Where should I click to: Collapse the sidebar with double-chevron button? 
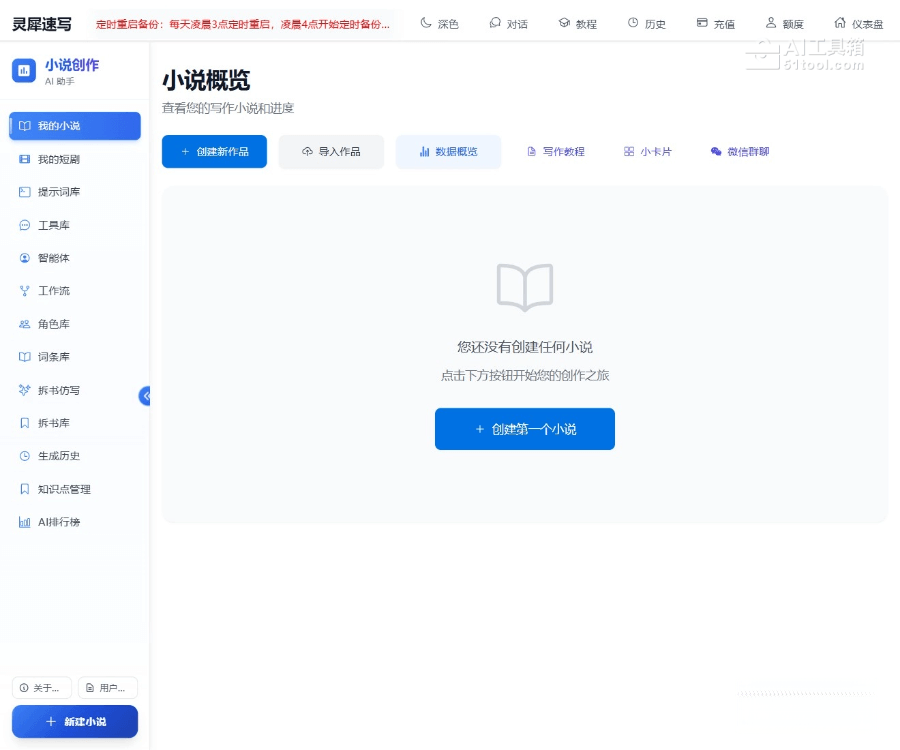(x=145, y=396)
